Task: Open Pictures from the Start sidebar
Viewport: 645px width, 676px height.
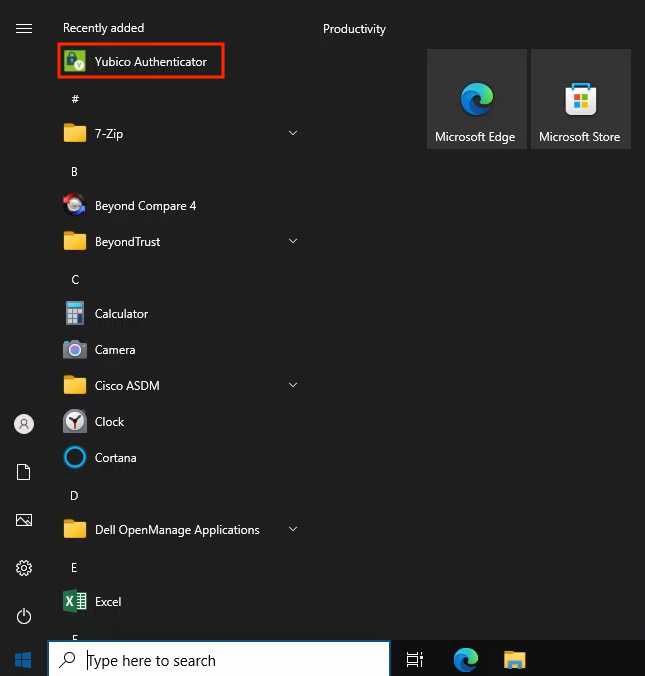Action: coord(24,520)
